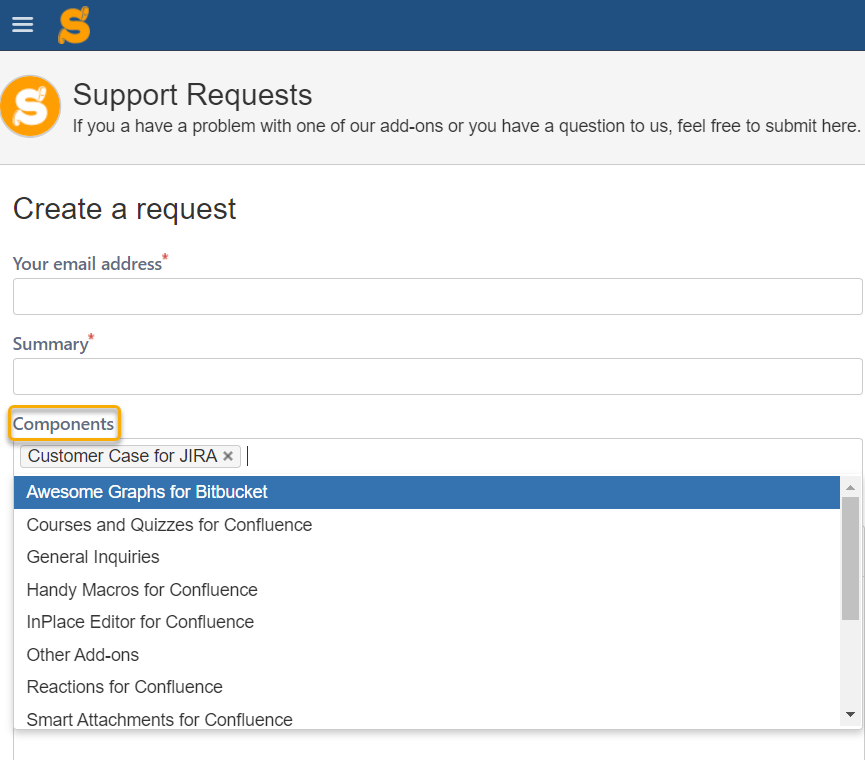This screenshot has height=760, width=865.
Task: Choose General Inquiries from the list
Action: (426, 557)
